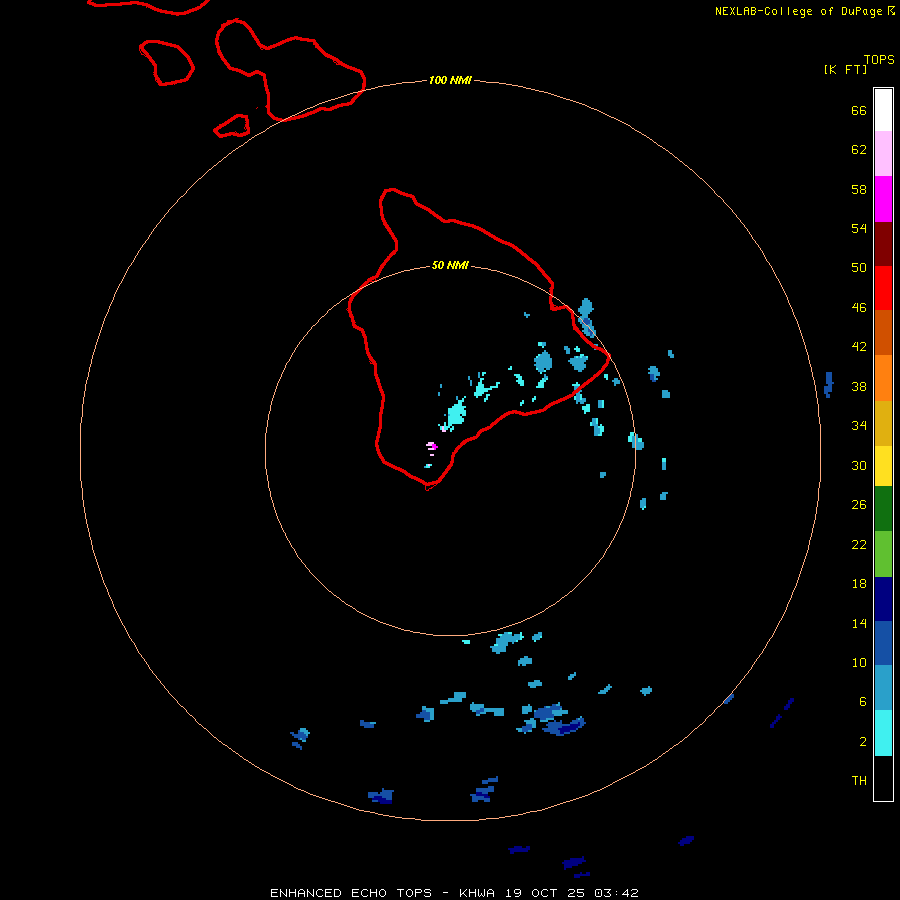Click the orange 42 kft legend swatch
The height and width of the screenshot is (900, 900).
(883, 378)
